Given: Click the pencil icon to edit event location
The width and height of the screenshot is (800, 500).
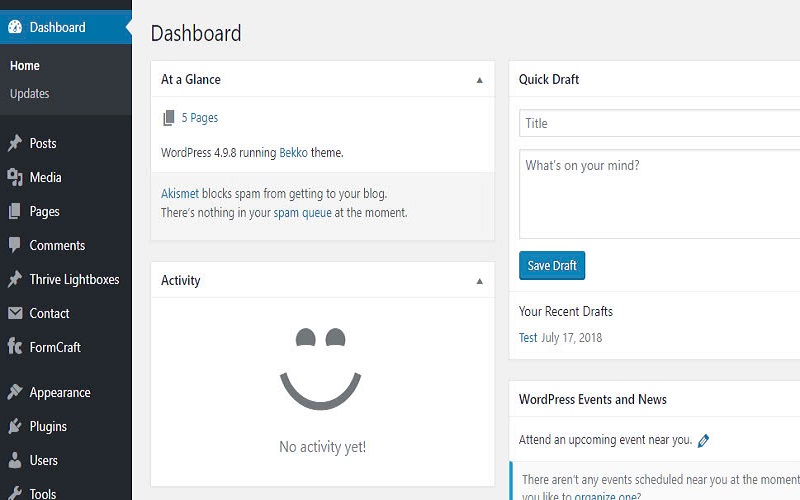Looking at the screenshot, I should [x=703, y=440].
